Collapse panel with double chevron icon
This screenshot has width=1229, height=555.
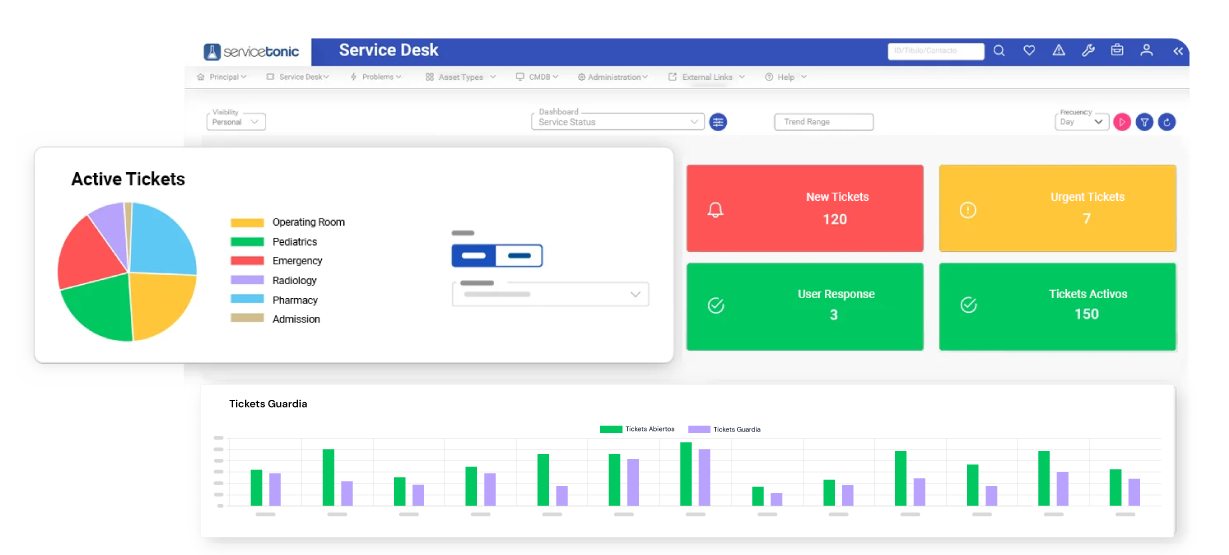pyautogui.click(x=1178, y=51)
